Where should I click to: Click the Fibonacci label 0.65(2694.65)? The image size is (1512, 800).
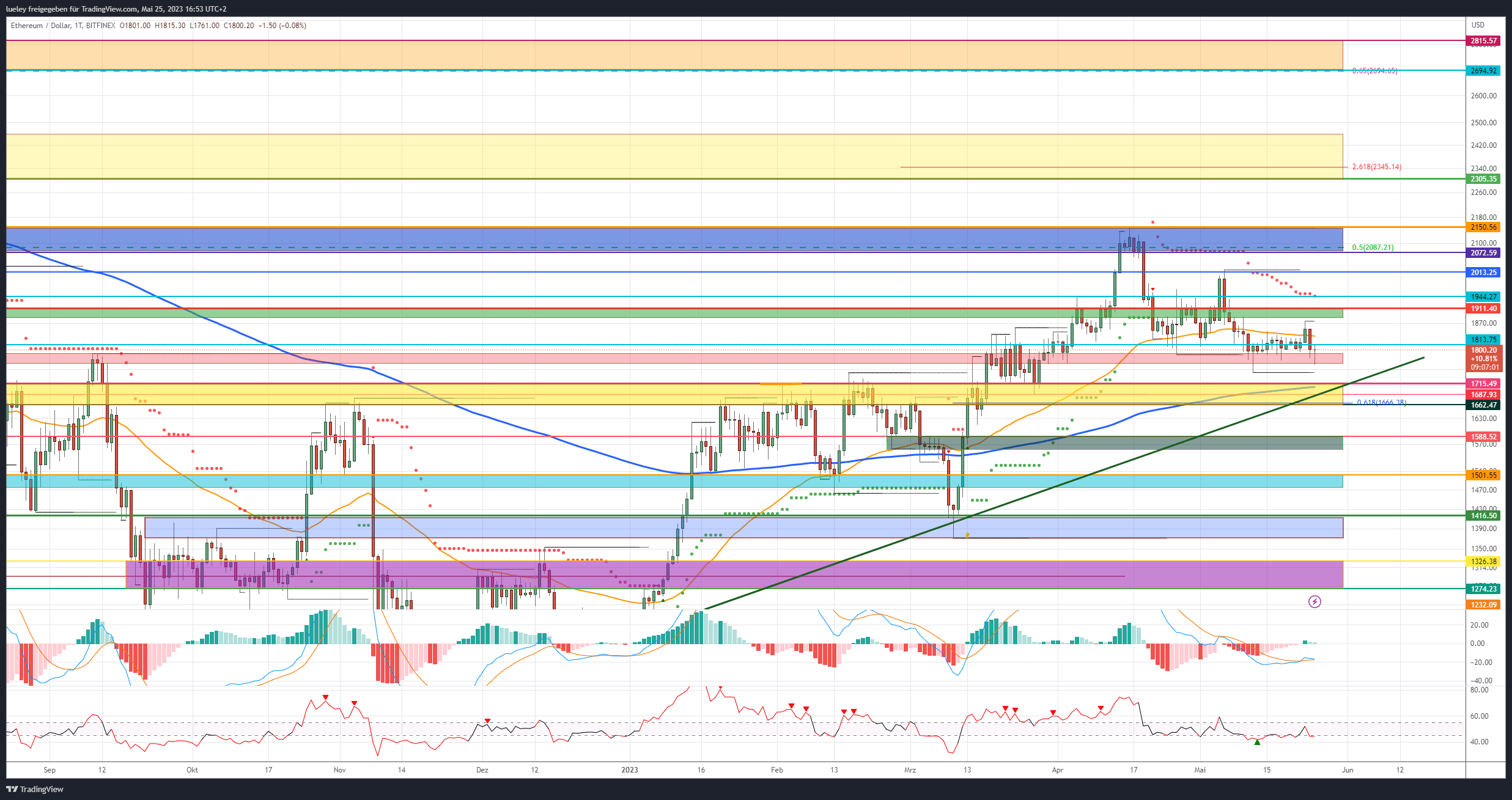[1374, 71]
